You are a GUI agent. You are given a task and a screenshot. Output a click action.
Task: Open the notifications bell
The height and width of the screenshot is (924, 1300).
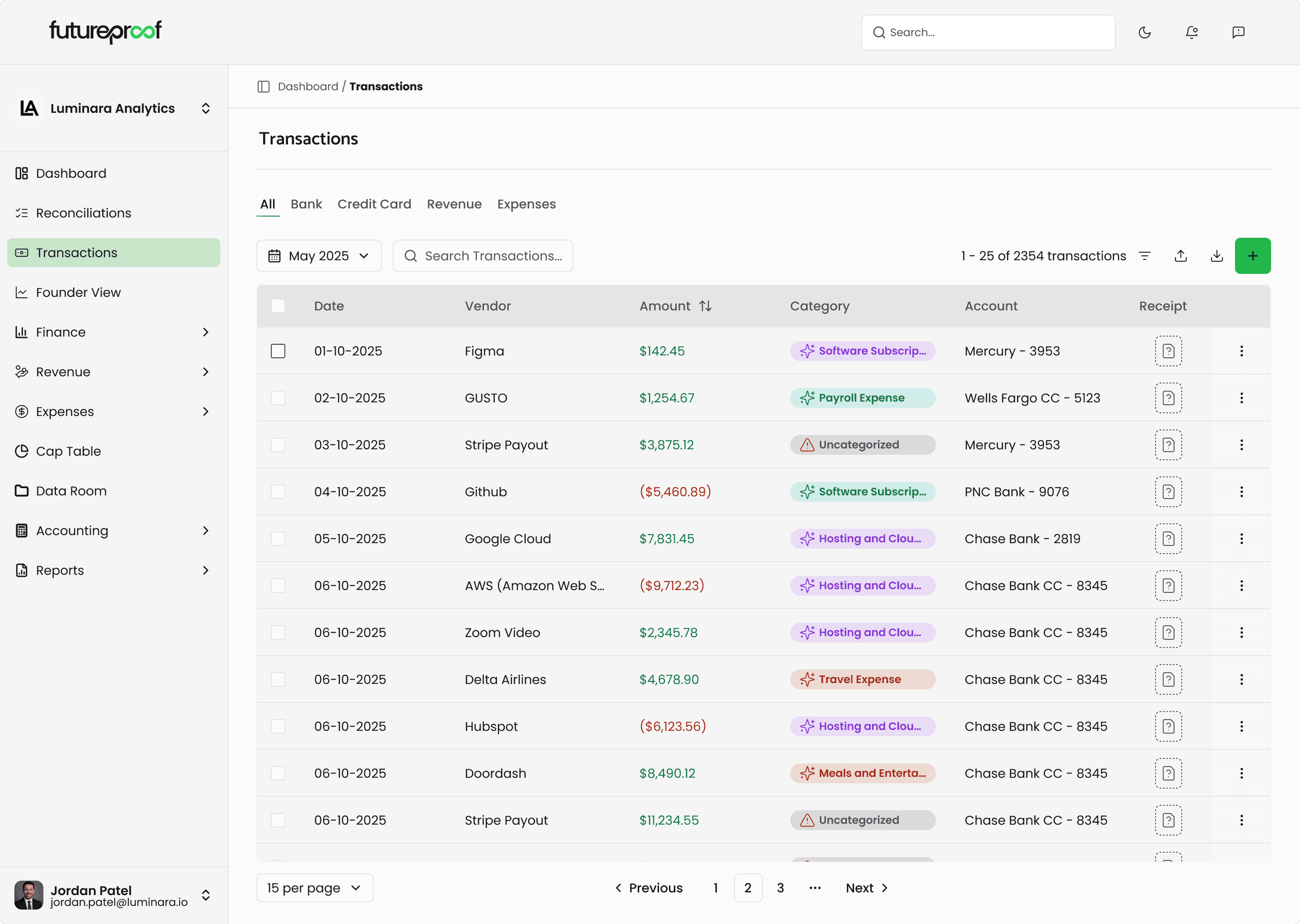tap(1192, 32)
